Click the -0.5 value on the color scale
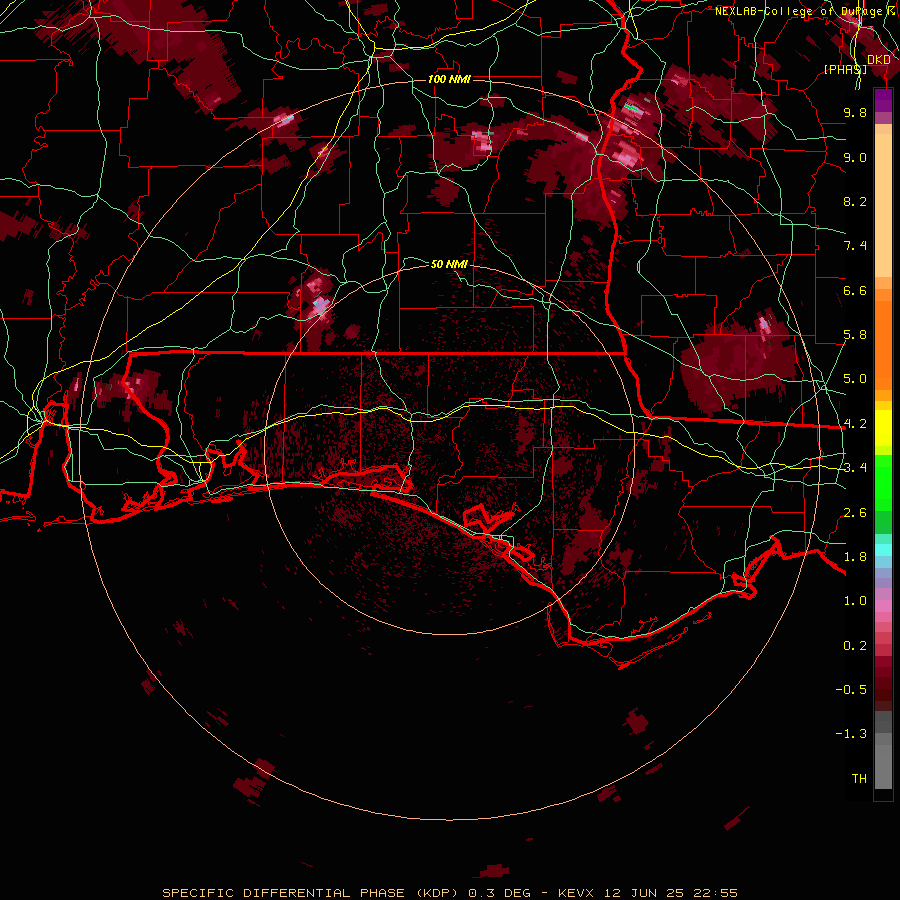 pyautogui.click(x=851, y=690)
